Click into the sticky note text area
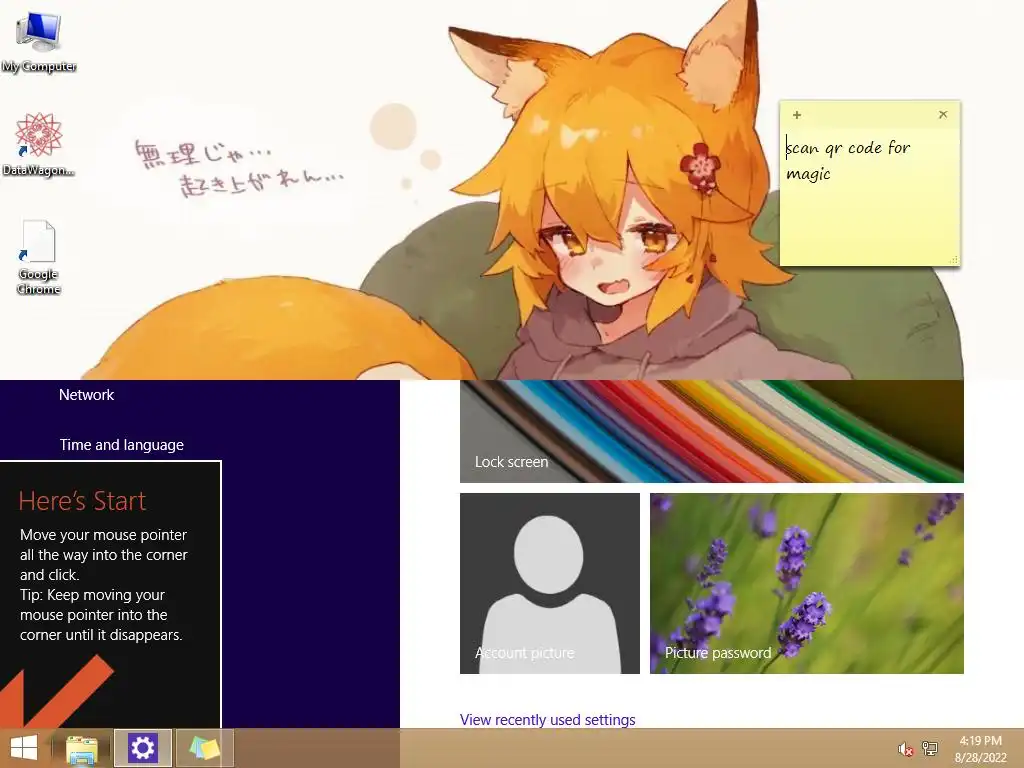The width and height of the screenshot is (1024, 768). 870,196
